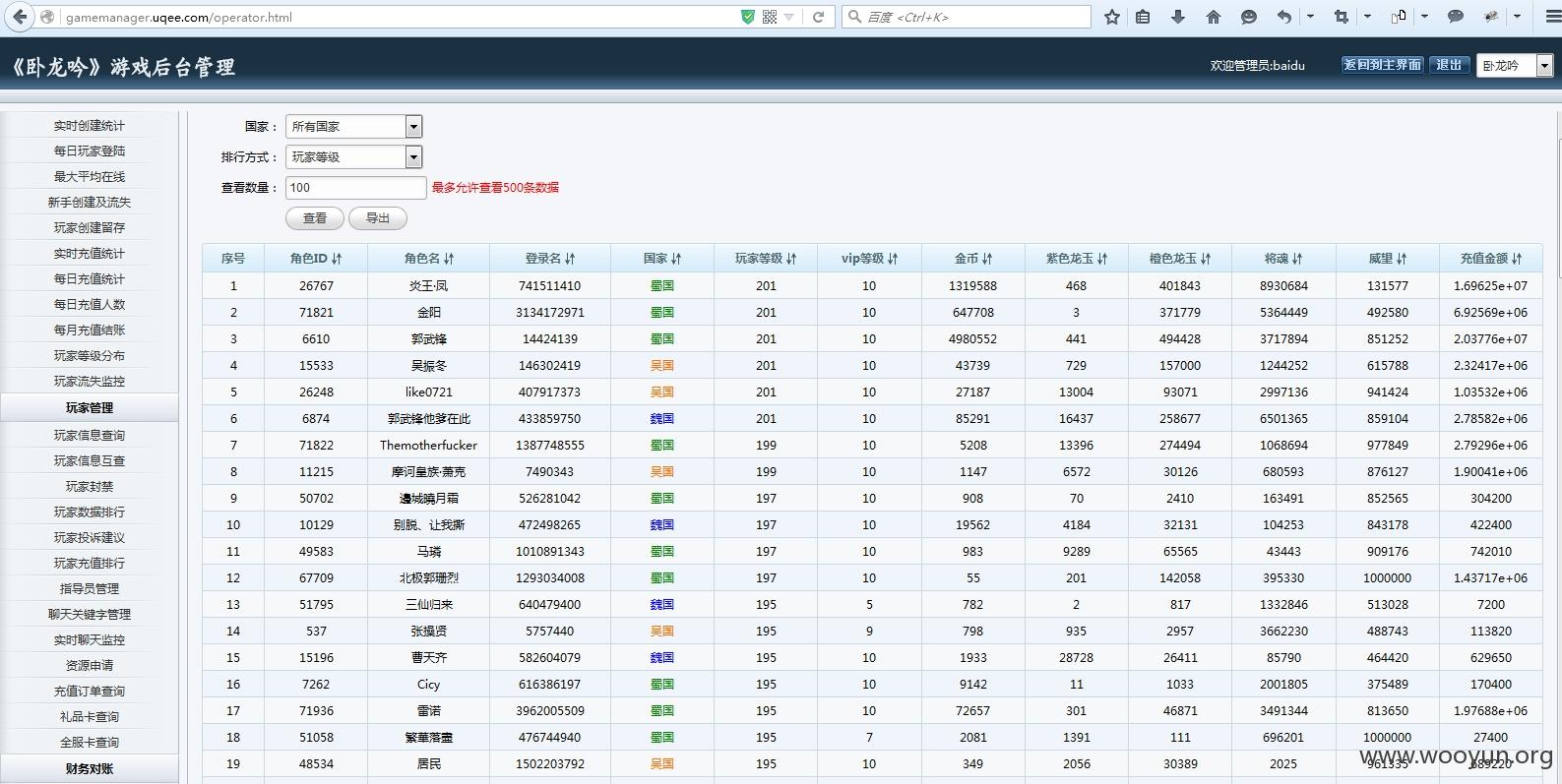Click the site identity globe icon
Image resolution: width=1562 pixels, height=784 pixels.
47,17
